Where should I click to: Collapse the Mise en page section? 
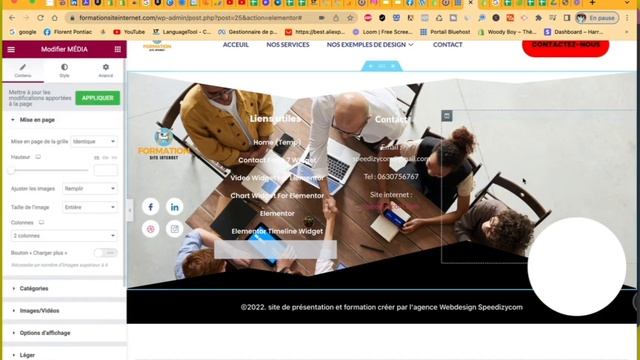coord(37,120)
